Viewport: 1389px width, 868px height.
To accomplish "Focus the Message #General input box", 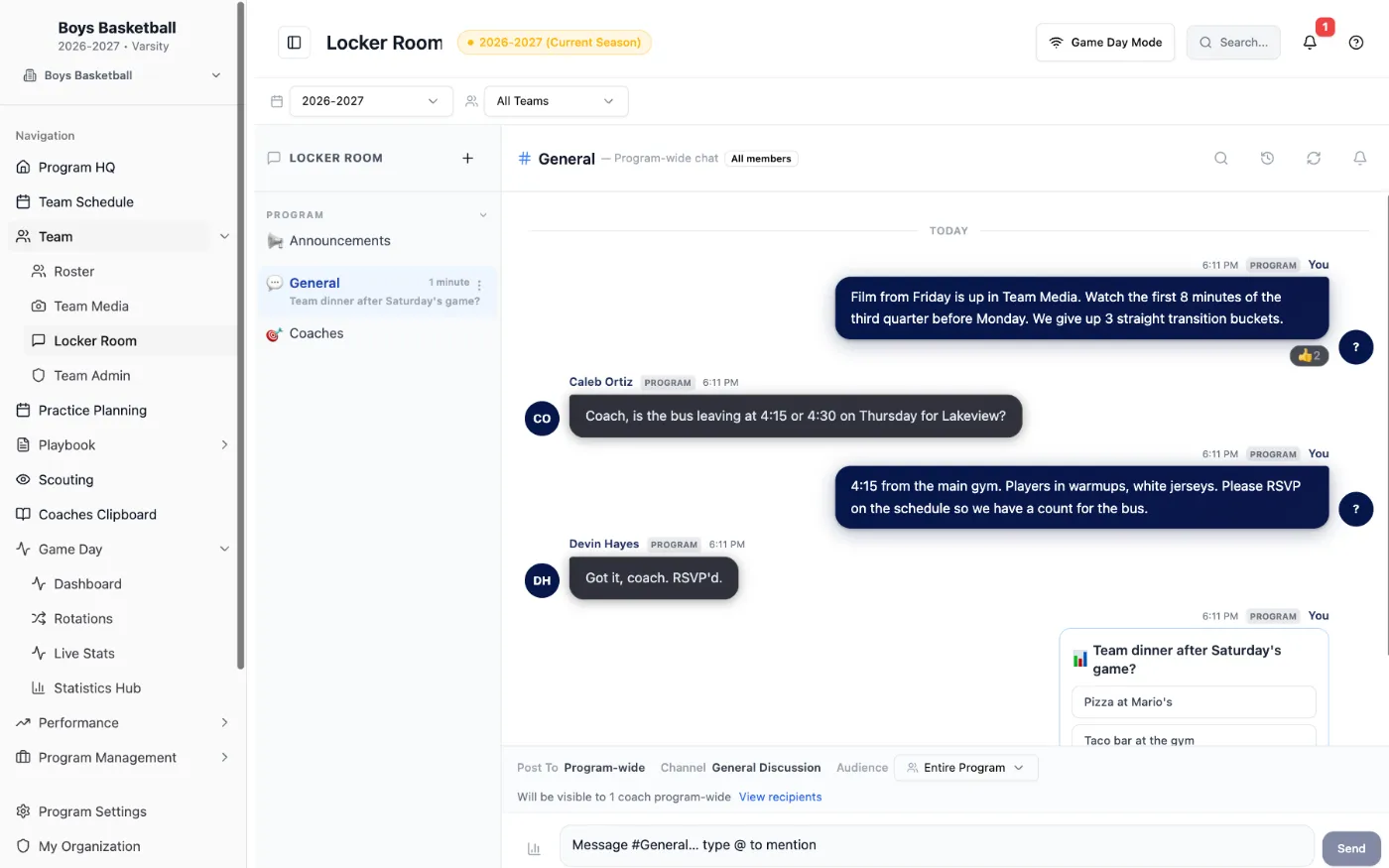I will [x=937, y=845].
